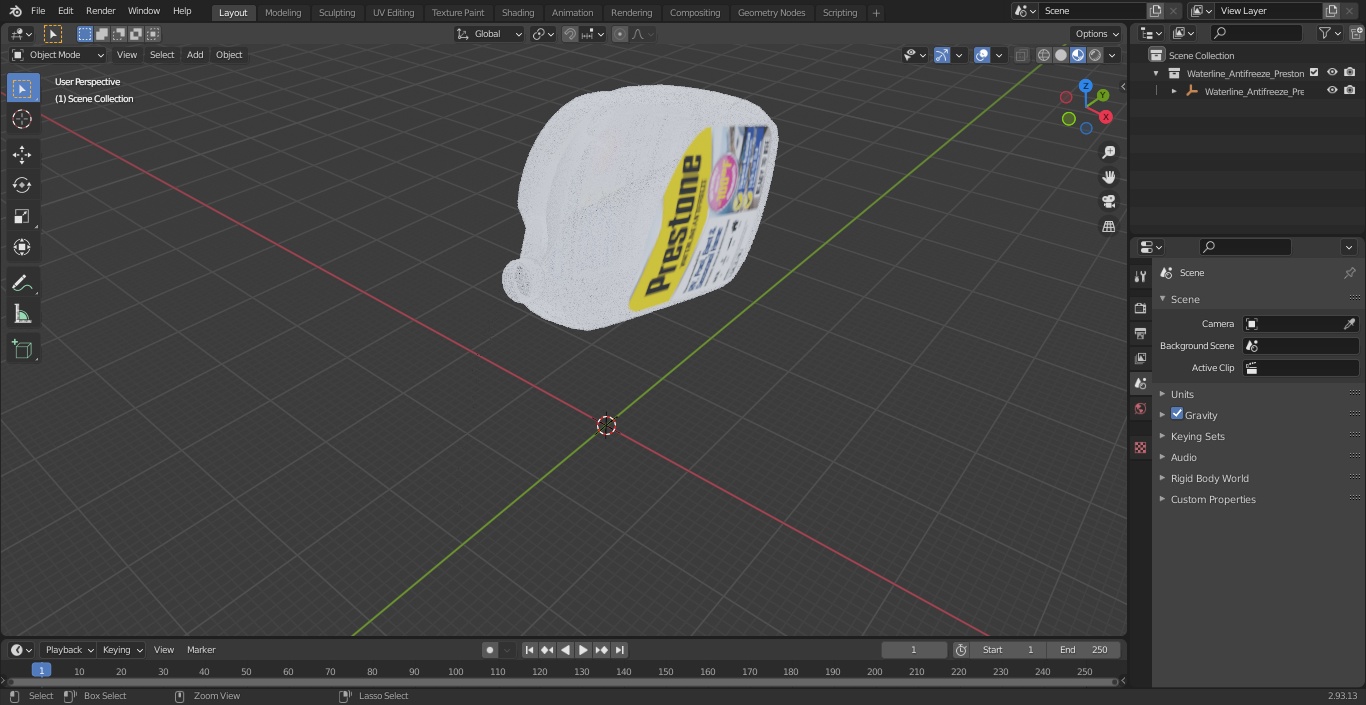Click the Z axis gizmo ball
This screenshot has height=705, width=1366.
click(1086, 86)
